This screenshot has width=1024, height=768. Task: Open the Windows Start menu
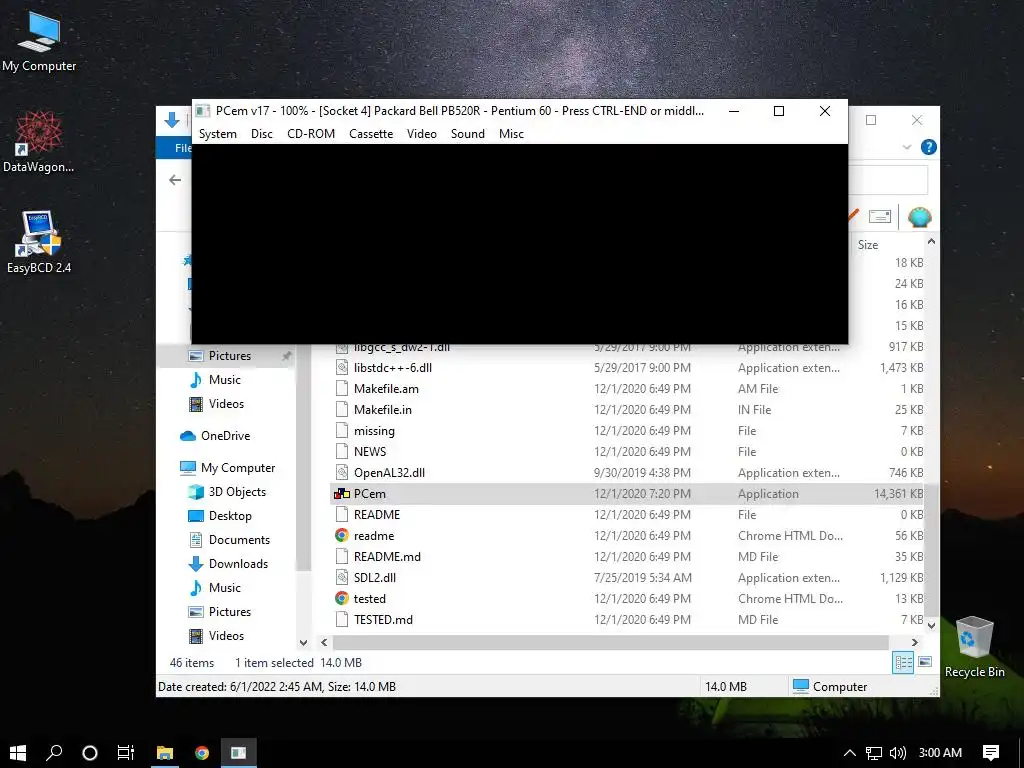[18, 753]
